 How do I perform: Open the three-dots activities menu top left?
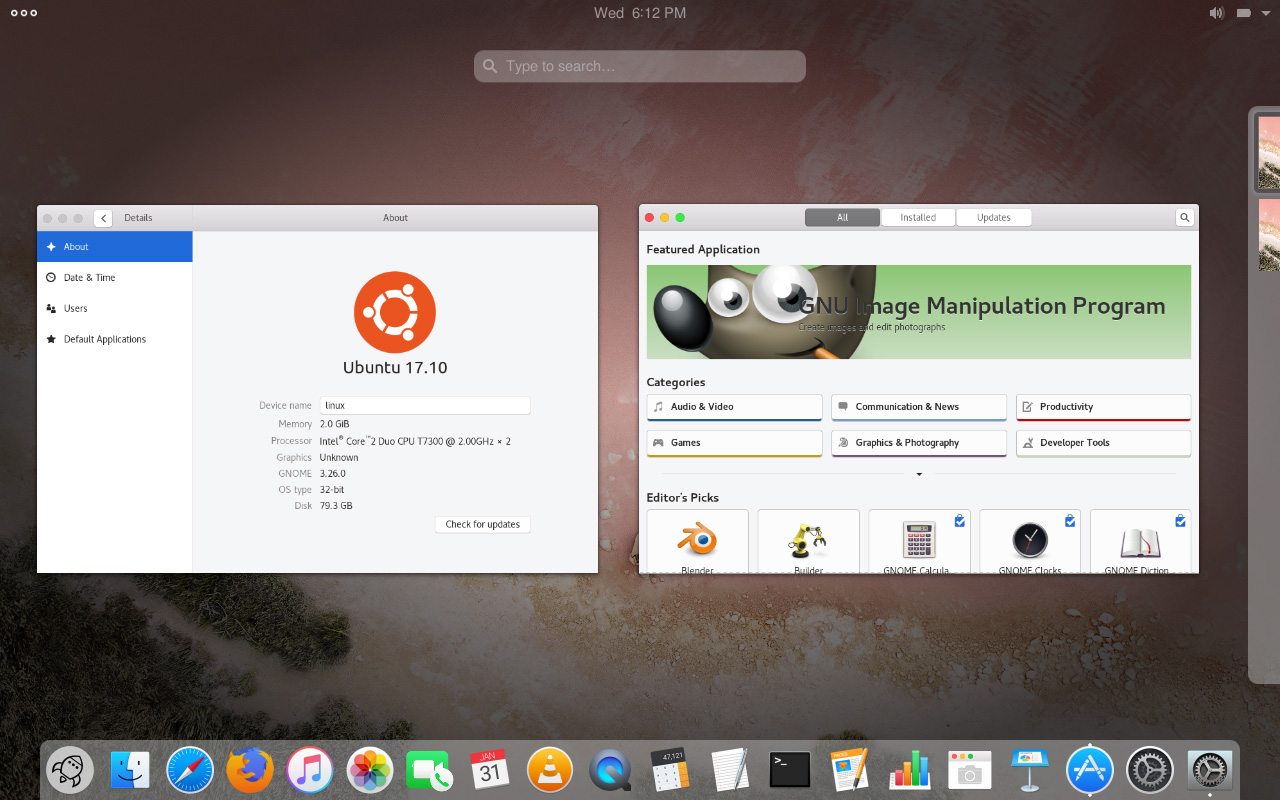coord(24,13)
